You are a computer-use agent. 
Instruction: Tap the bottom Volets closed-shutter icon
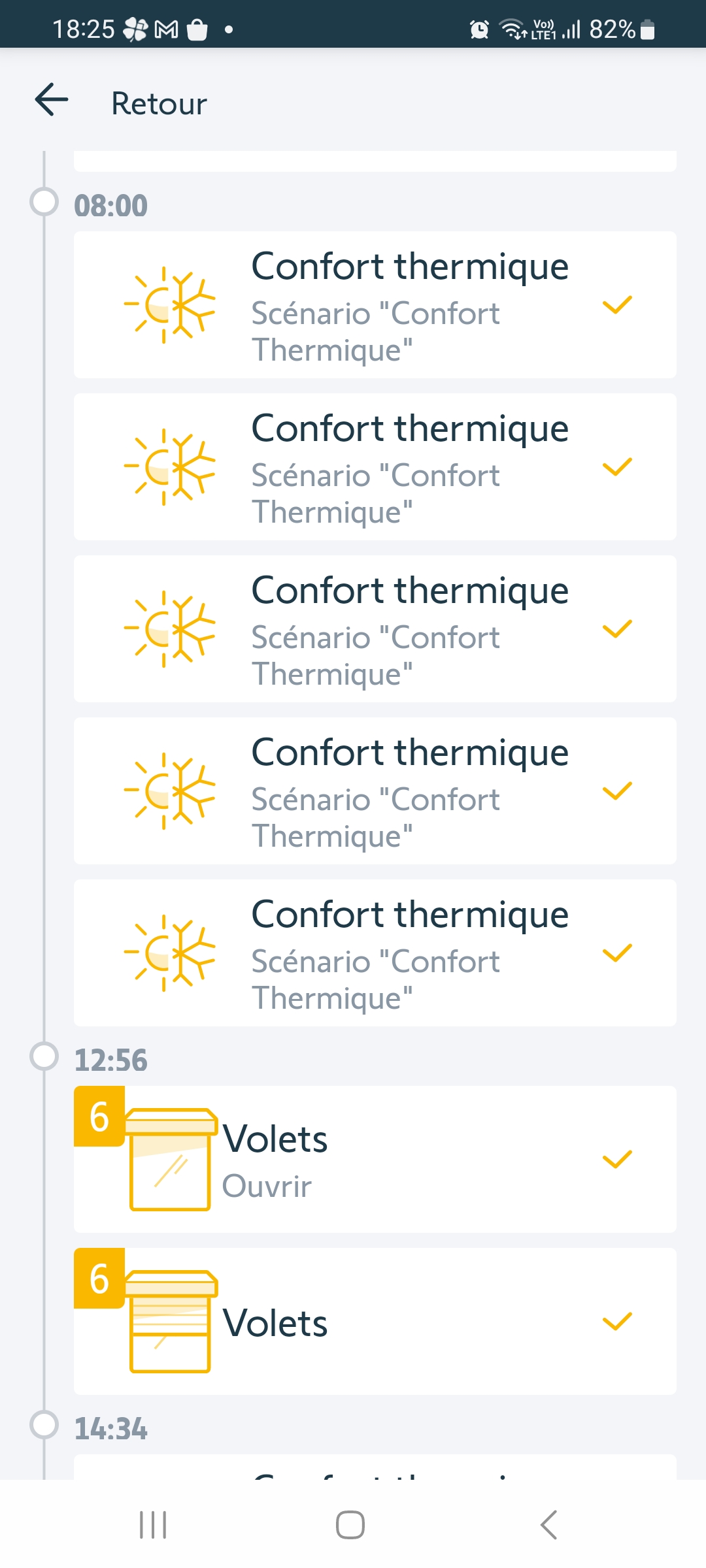coord(171,1322)
